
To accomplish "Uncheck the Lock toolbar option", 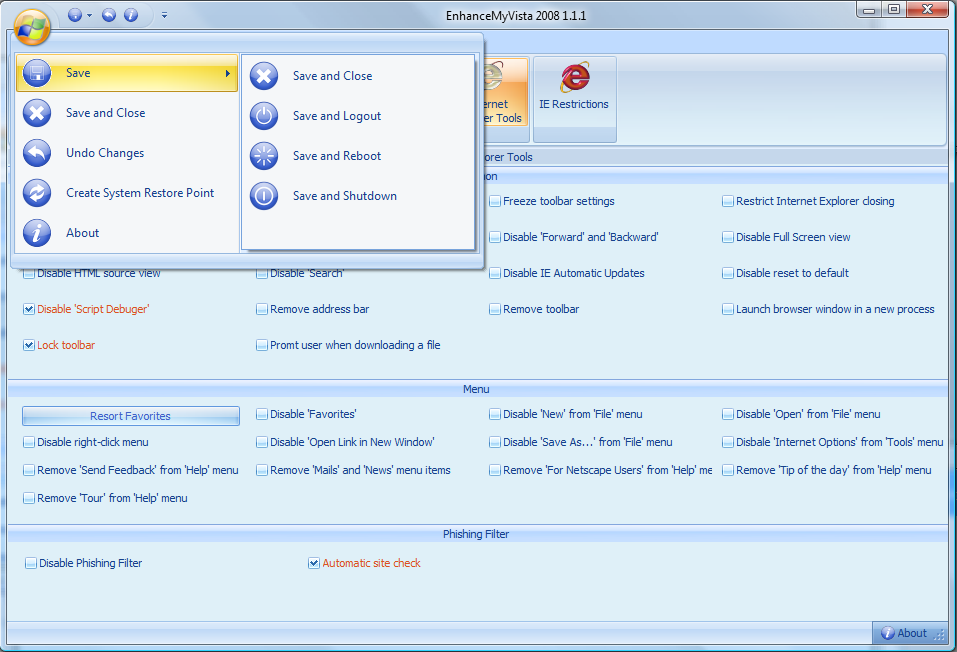I will pos(29,346).
